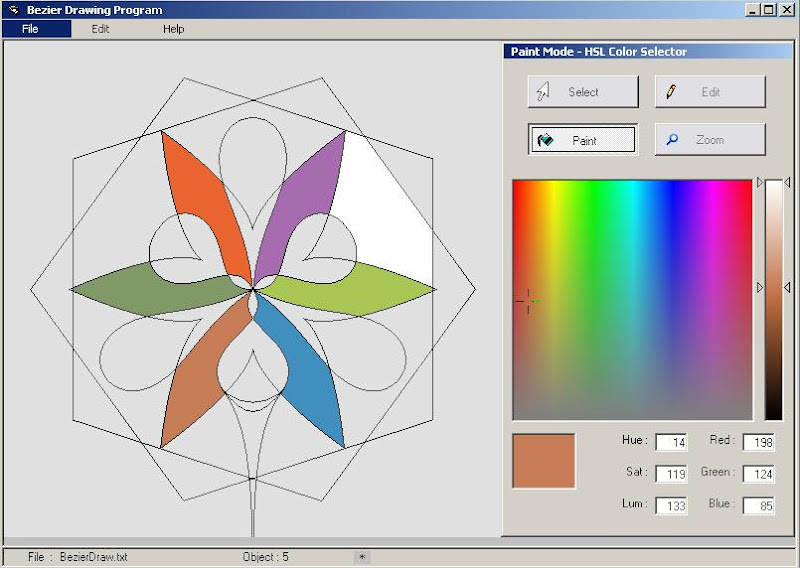
Task: Pick a color in the HSL spectrum
Action: pyautogui.click(x=632, y=300)
